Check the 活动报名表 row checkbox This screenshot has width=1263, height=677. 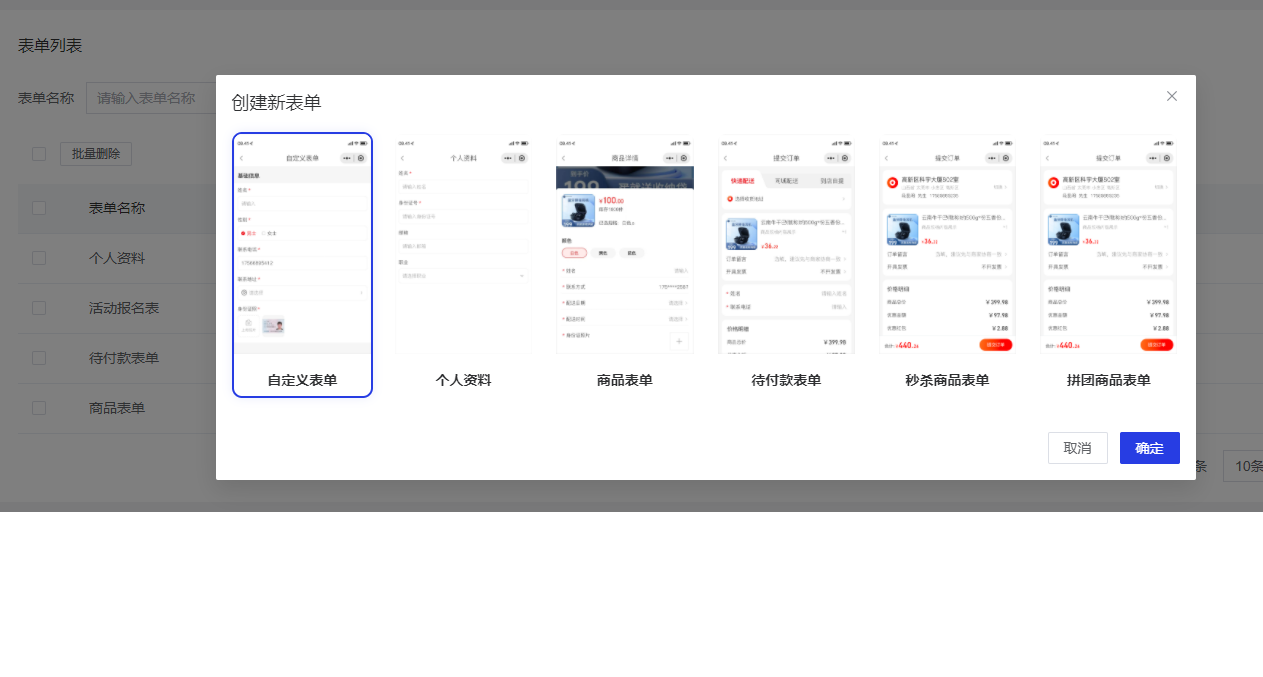coord(39,308)
